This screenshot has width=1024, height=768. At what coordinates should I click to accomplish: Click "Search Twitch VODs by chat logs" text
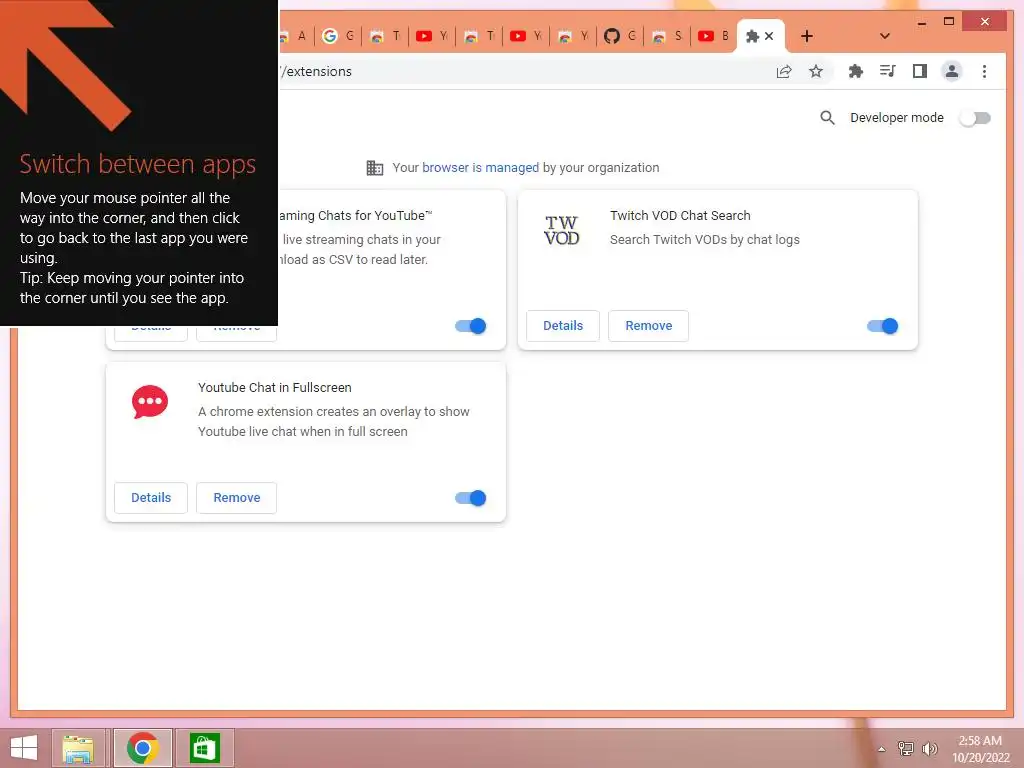pos(705,240)
